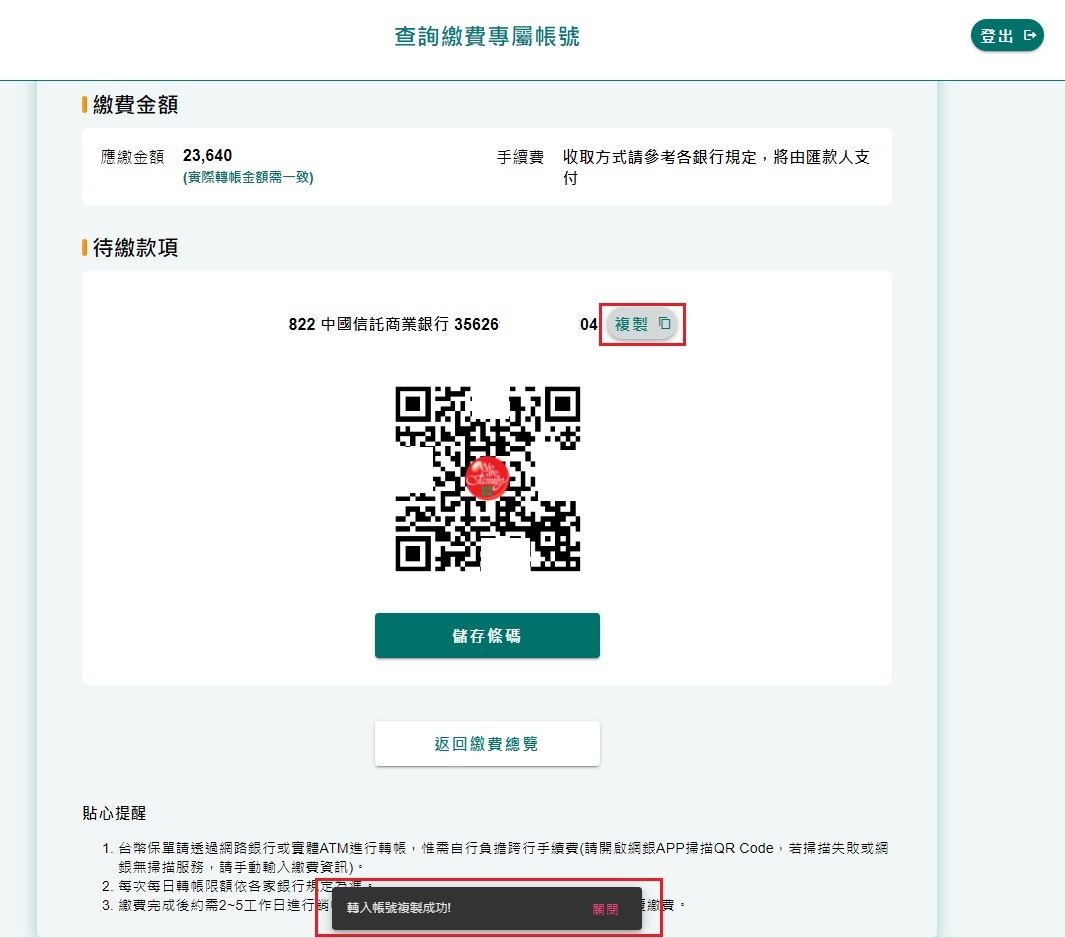Click the 貼心提醒 heading
The height and width of the screenshot is (938, 1065).
coord(114,813)
